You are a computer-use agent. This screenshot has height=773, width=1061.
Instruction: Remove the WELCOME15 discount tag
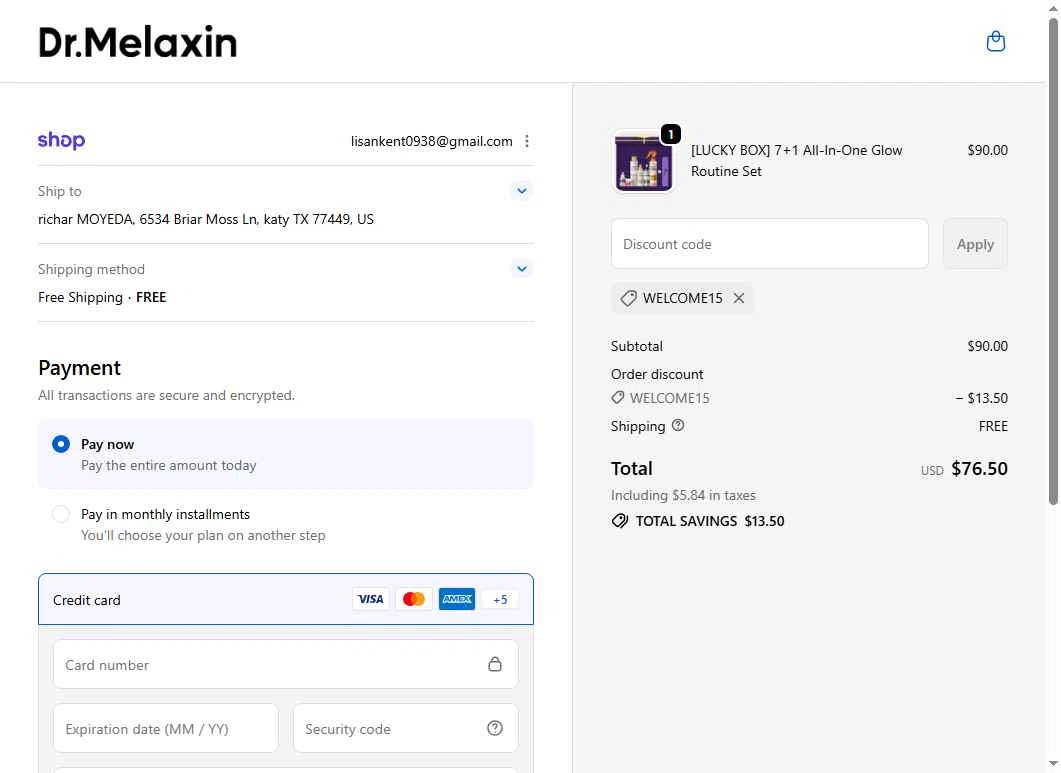tap(739, 298)
